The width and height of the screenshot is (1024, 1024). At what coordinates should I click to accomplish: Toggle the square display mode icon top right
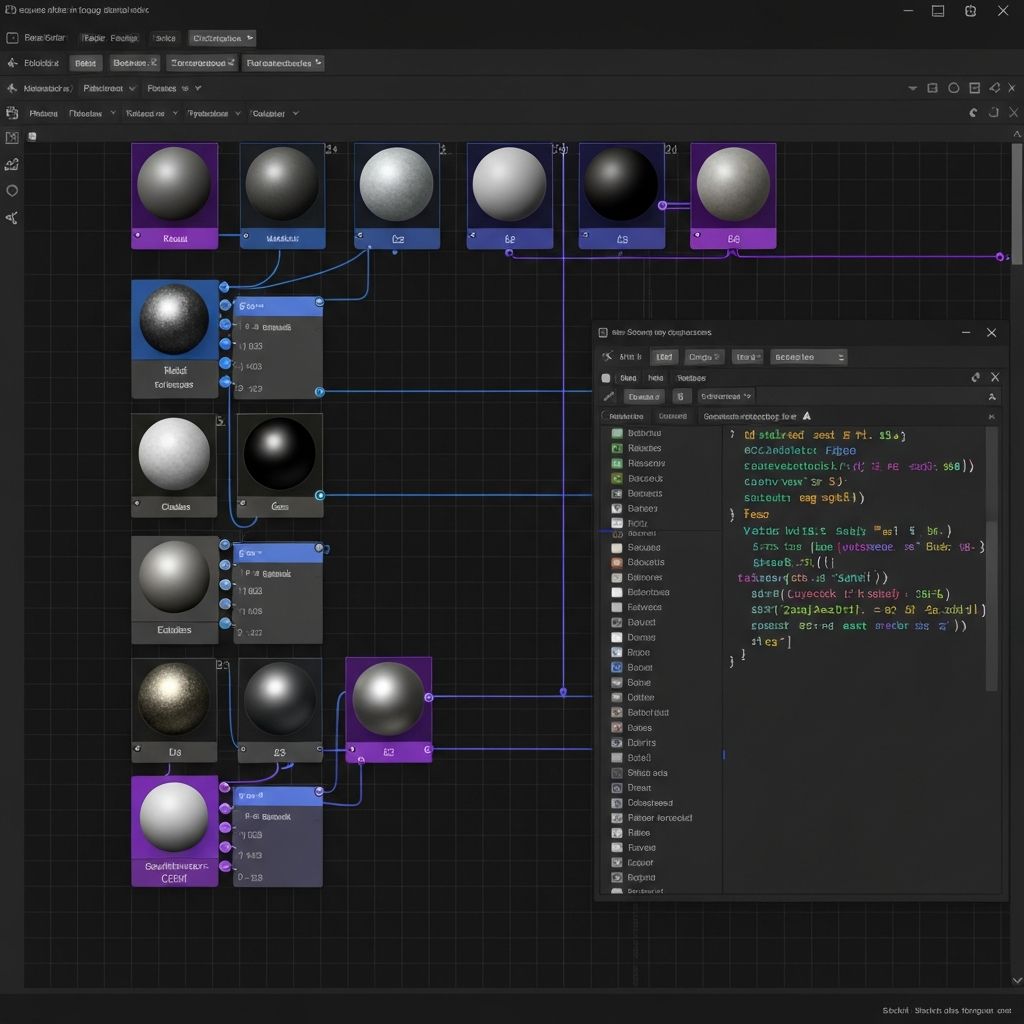[934, 87]
